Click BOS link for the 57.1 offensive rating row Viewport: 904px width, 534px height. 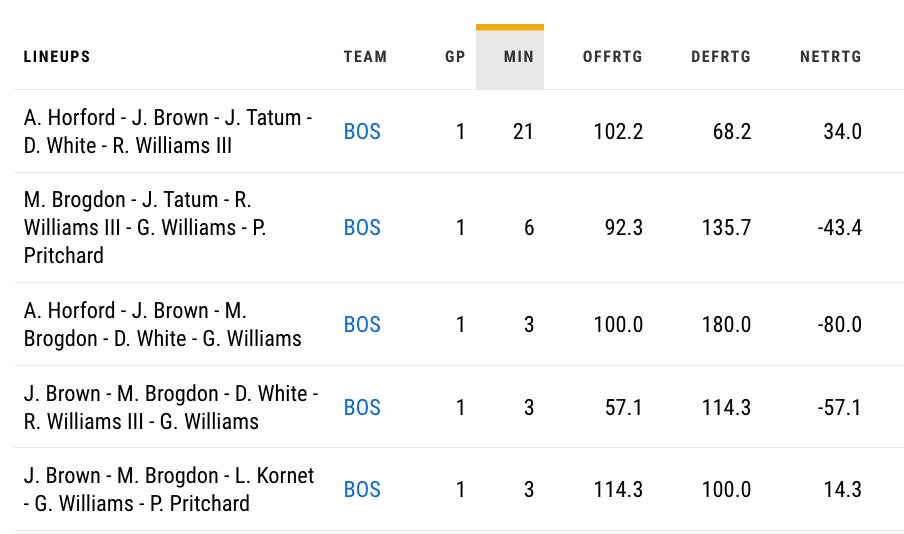point(362,407)
